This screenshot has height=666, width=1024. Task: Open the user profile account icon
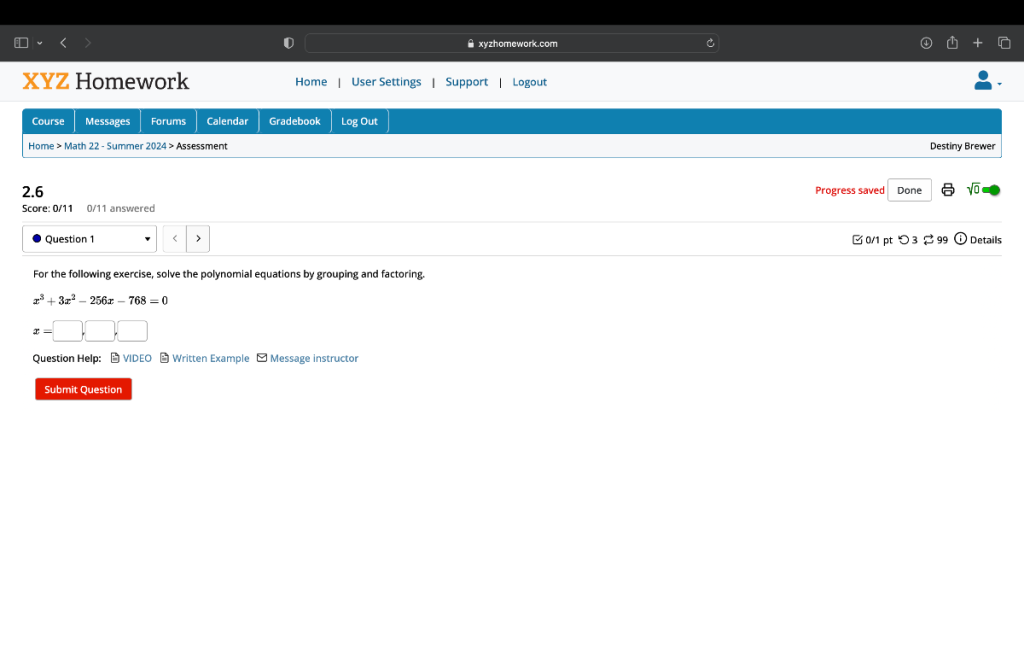pos(985,81)
